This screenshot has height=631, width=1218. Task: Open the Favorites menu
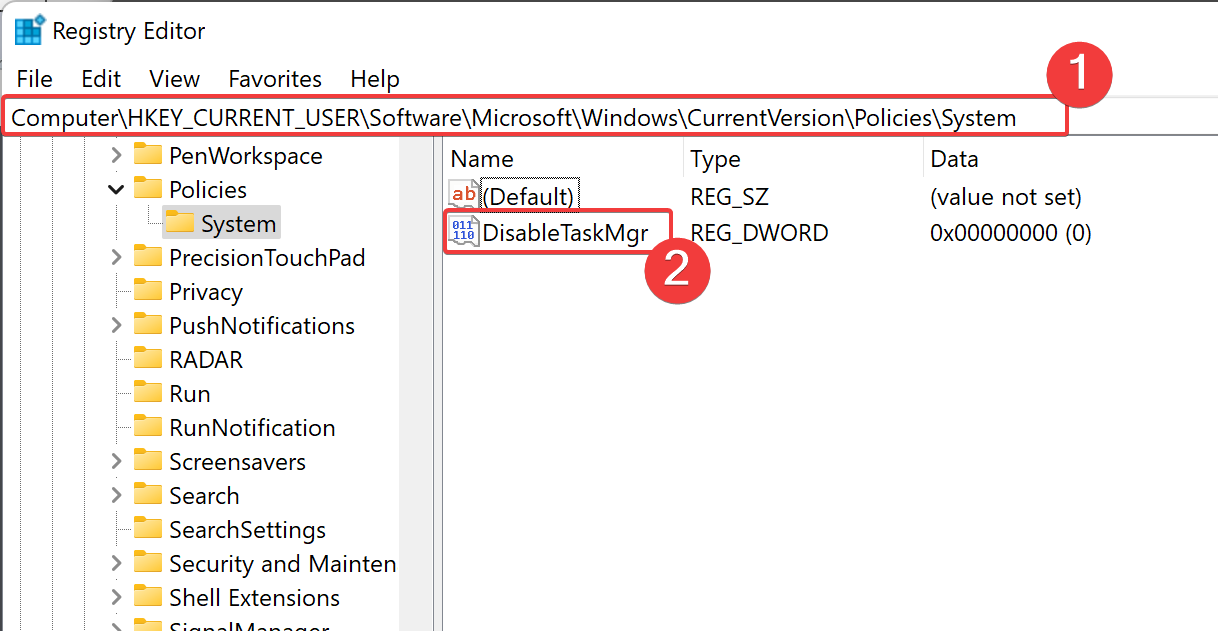pos(275,79)
